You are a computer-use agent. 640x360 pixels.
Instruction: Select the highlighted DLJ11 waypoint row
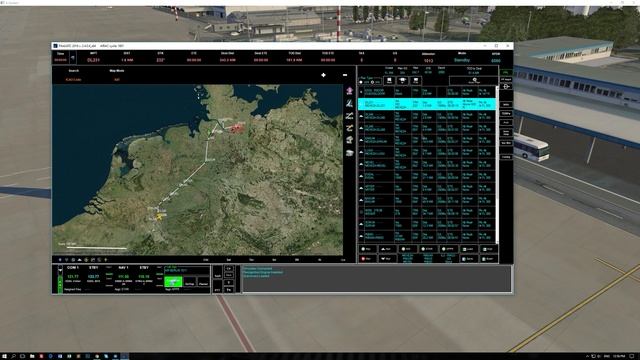click(427, 104)
